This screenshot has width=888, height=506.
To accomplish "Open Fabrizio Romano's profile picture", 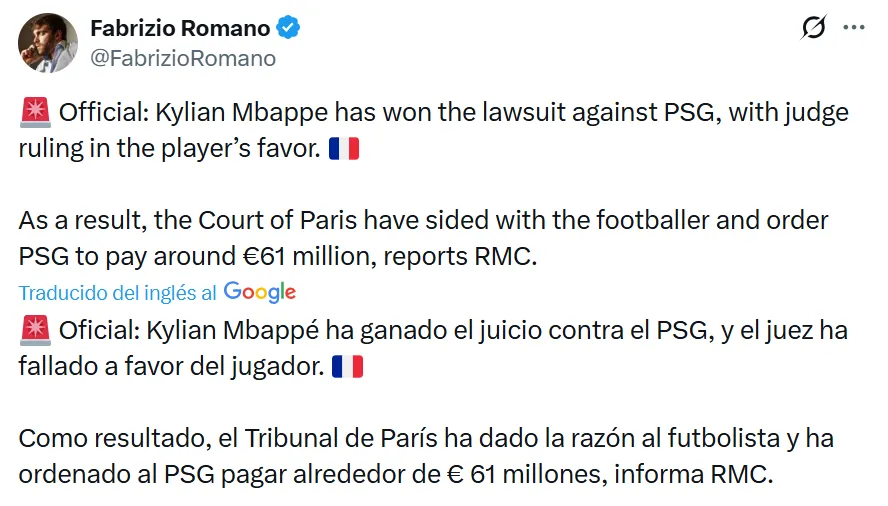I will 48,44.
